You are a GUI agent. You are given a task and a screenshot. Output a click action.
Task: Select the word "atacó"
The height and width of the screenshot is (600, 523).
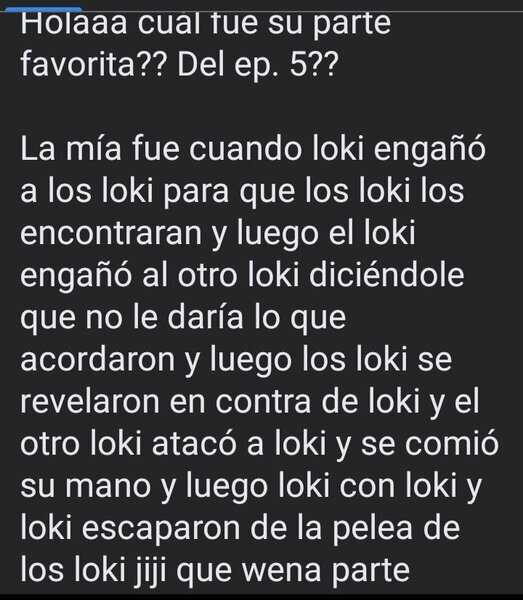[195, 444]
